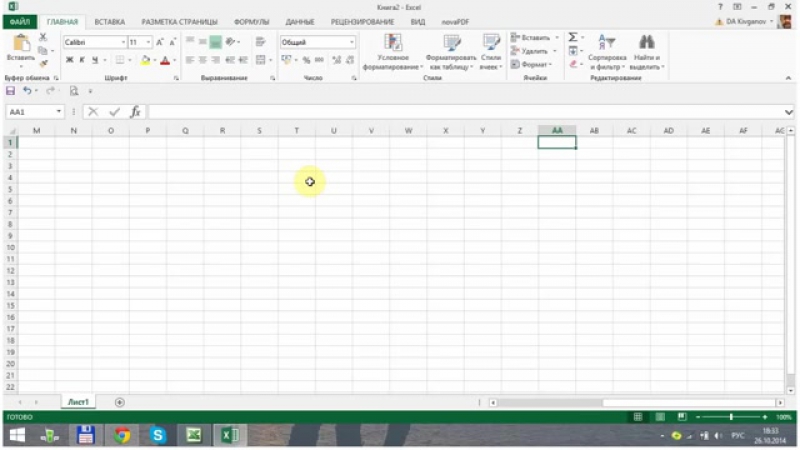Open the number format dropdown Общий
The width and height of the screenshot is (800, 450).
coord(352,42)
